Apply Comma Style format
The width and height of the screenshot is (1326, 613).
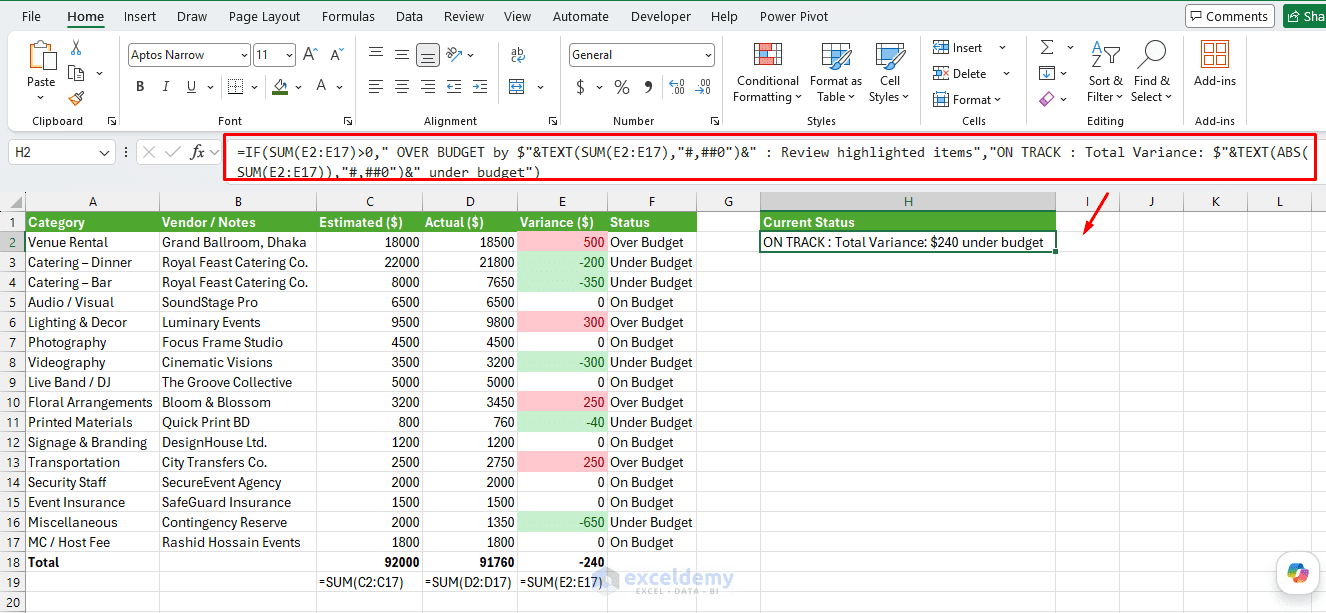coord(647,87)
